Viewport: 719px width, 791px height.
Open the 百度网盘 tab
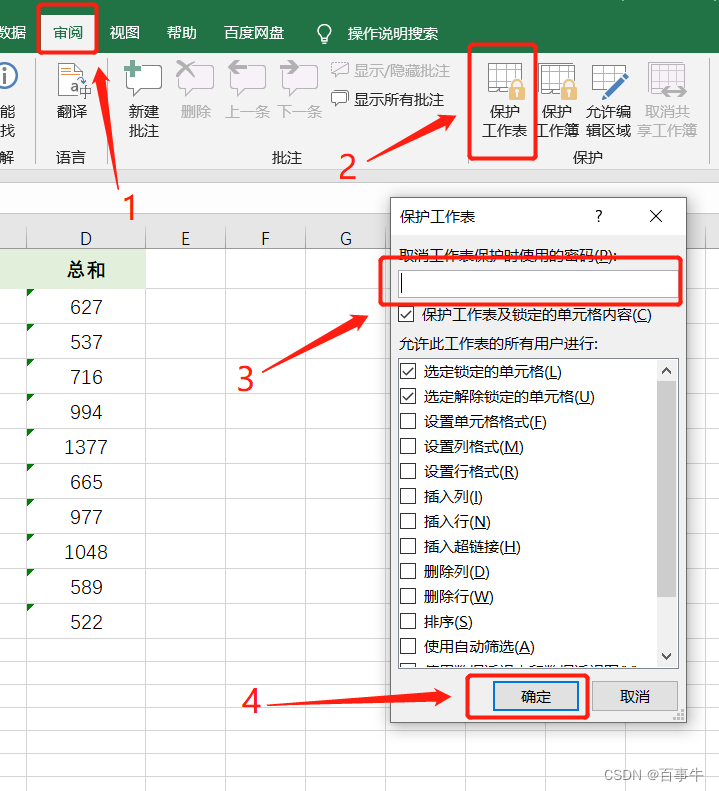tap(254, 33)
